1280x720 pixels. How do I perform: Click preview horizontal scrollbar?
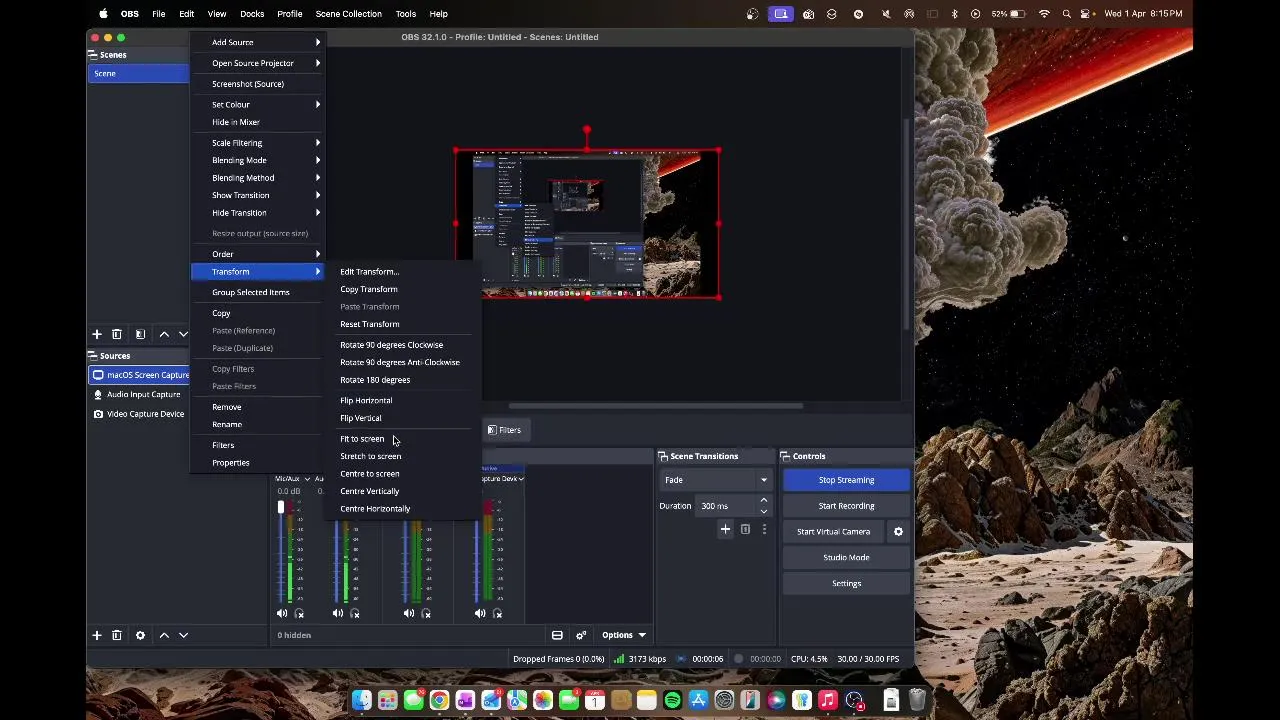click(655, 406)
